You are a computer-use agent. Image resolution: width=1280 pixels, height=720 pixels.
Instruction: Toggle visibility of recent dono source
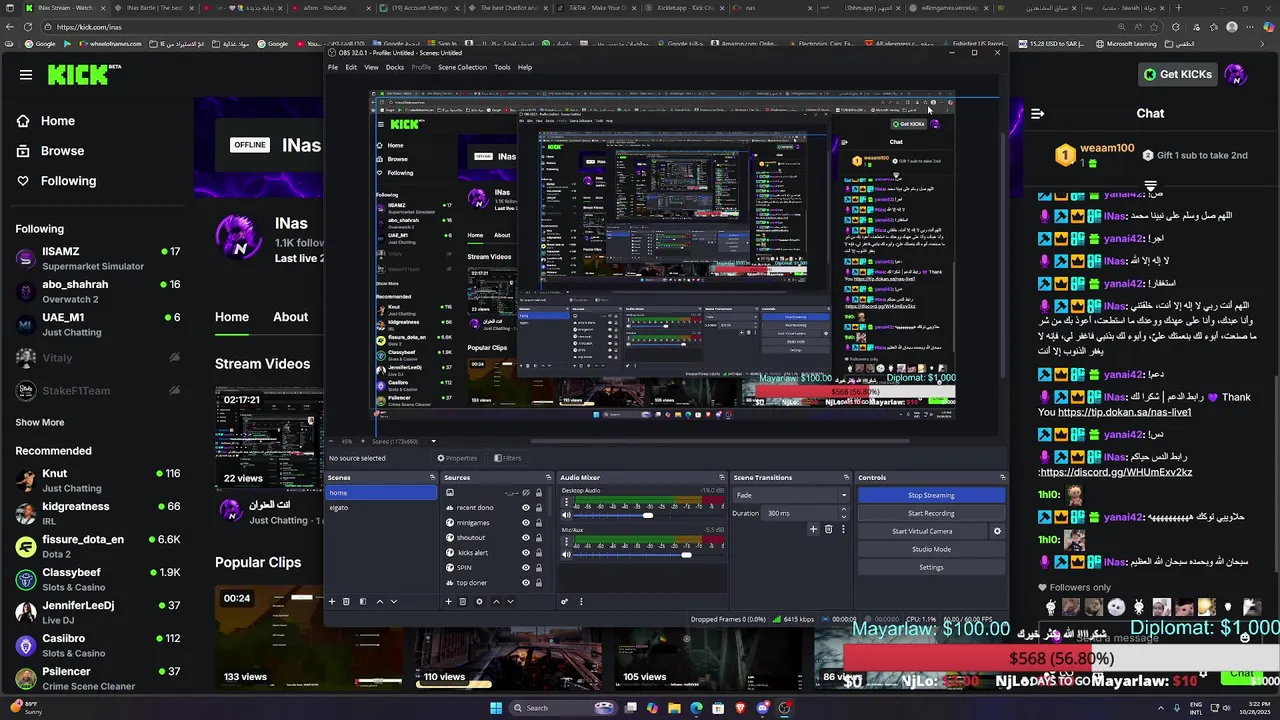point(526,508)
